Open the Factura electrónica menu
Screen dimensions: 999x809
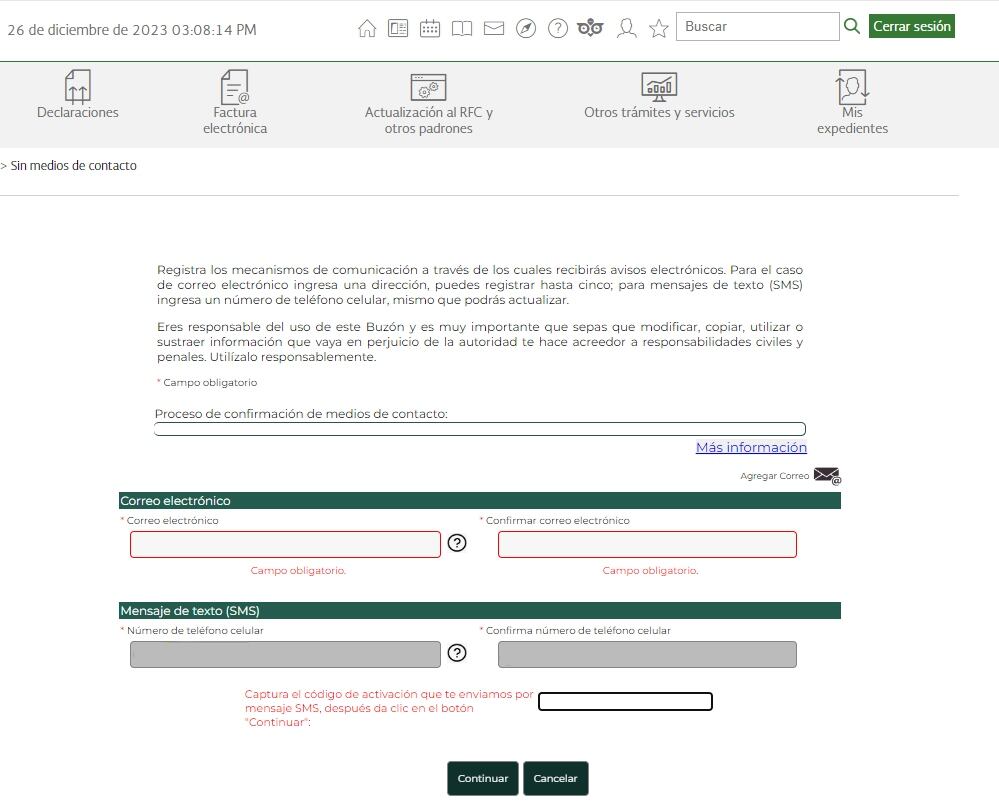pos(235,102)
